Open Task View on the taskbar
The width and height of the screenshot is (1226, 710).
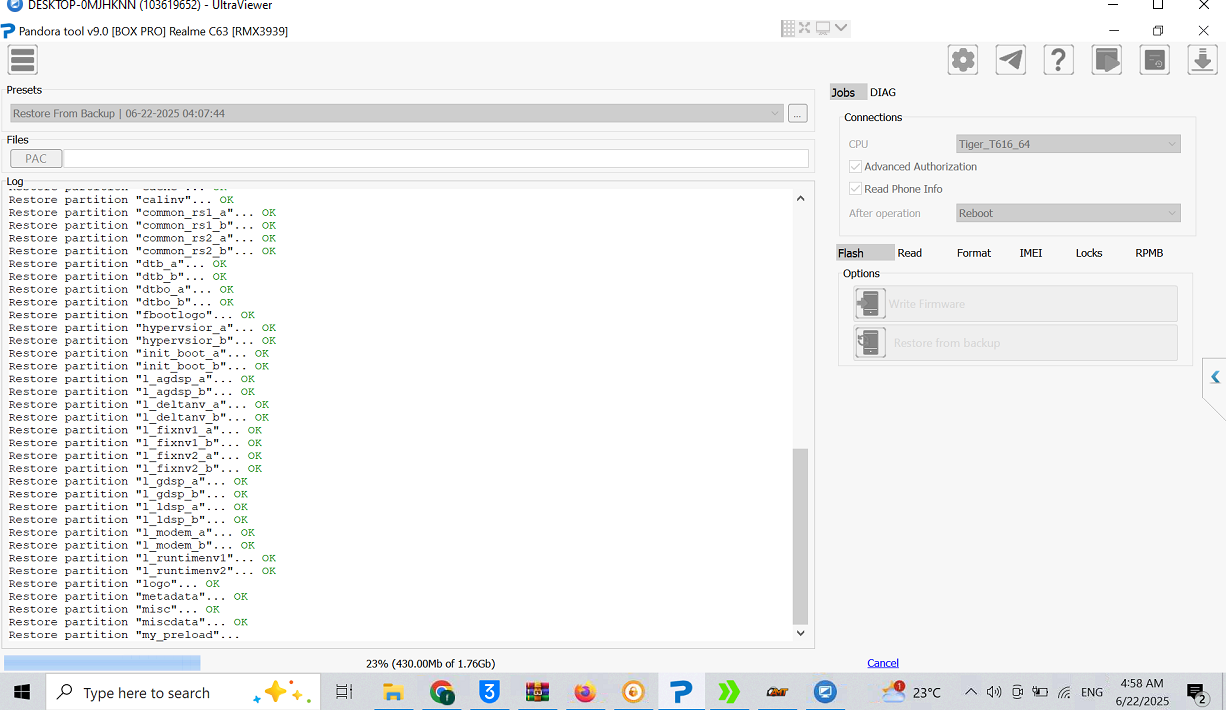coord(344,692)
